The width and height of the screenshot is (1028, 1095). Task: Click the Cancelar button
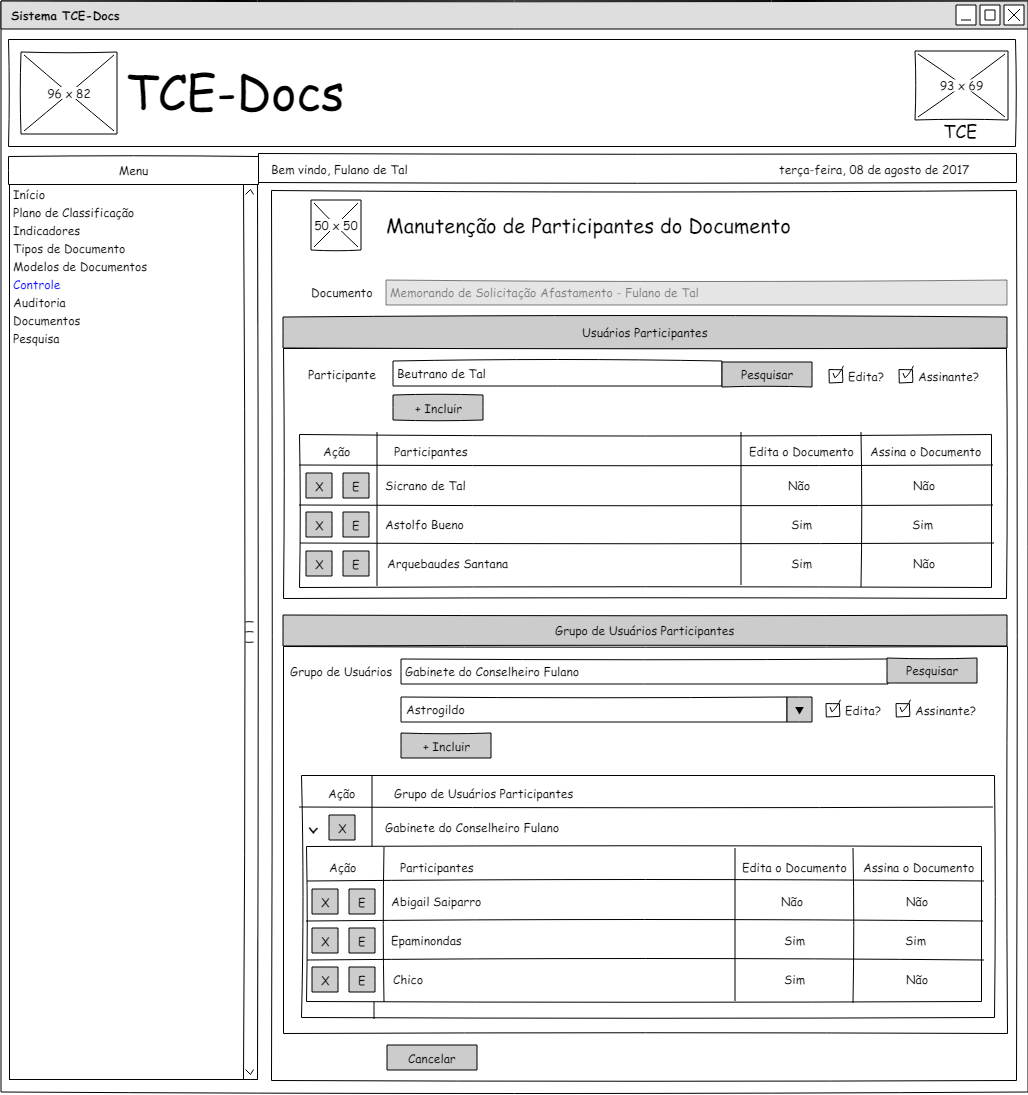tap(431, 1058)
